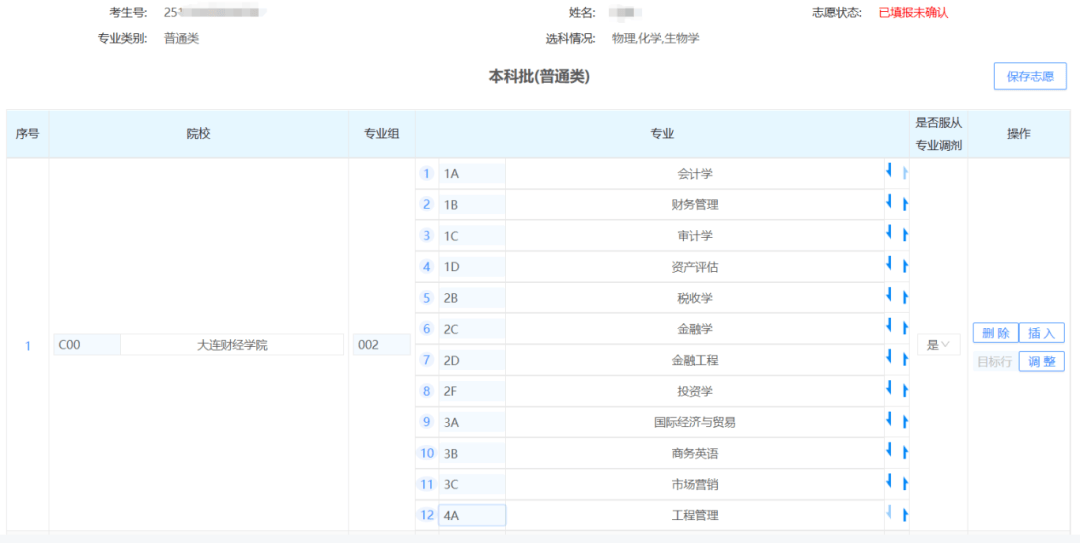Move 审计学 up one position
The width and height of the screenshot is (1080, 543).
click(x=906, y=236)
